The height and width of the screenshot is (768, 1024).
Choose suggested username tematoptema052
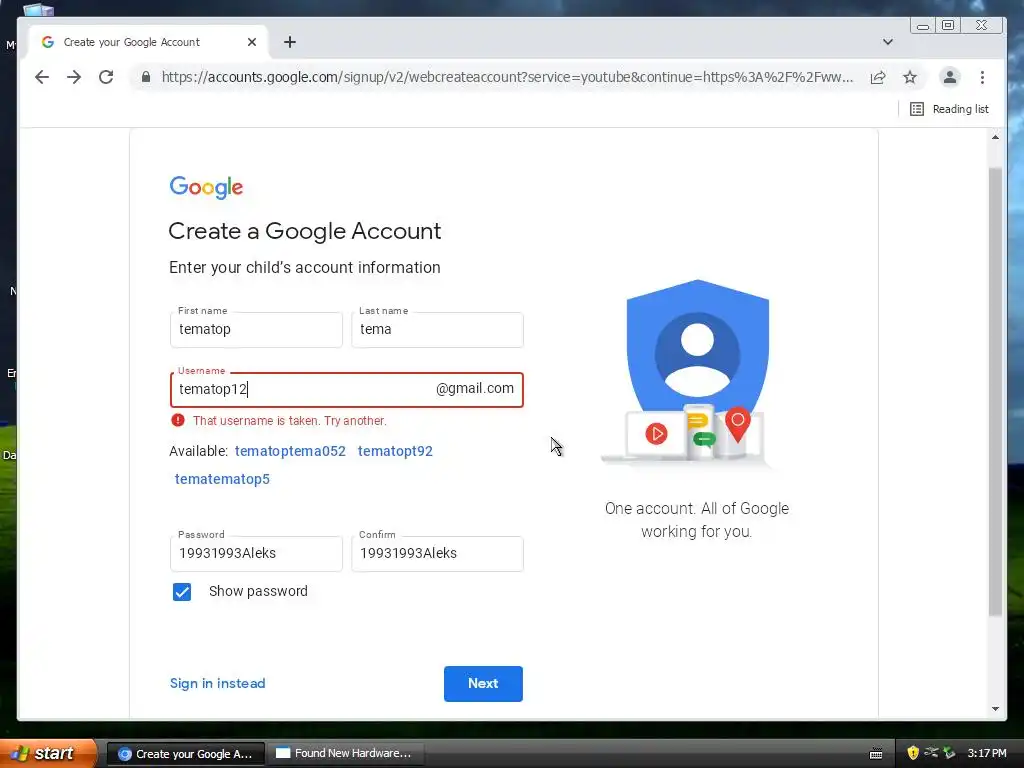290,451
